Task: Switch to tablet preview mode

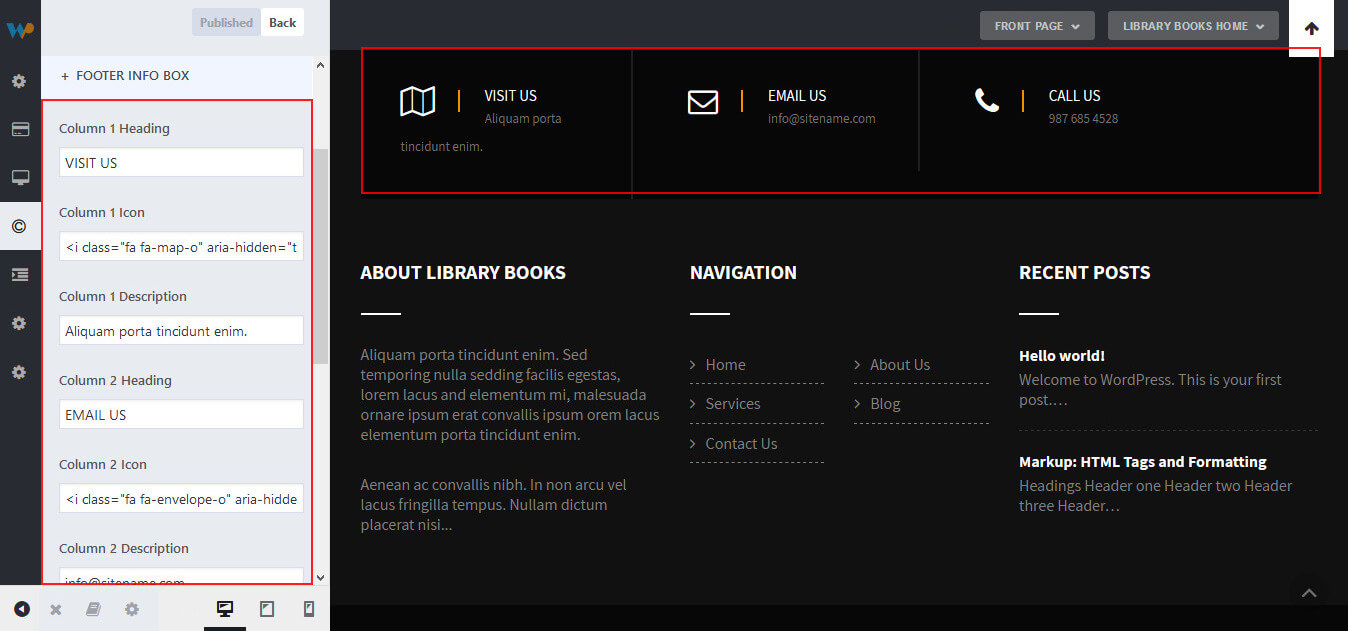Action: tap(267, 609)
